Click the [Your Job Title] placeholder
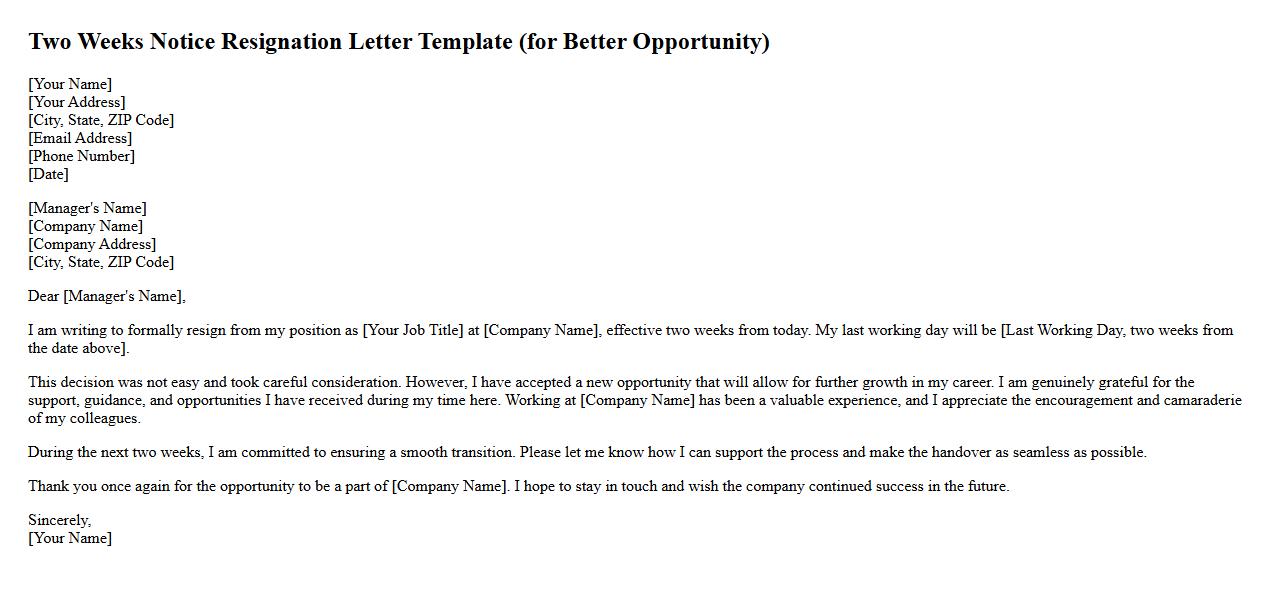Viewport: 1278px width, 601px height. click(x=413, y=330)
